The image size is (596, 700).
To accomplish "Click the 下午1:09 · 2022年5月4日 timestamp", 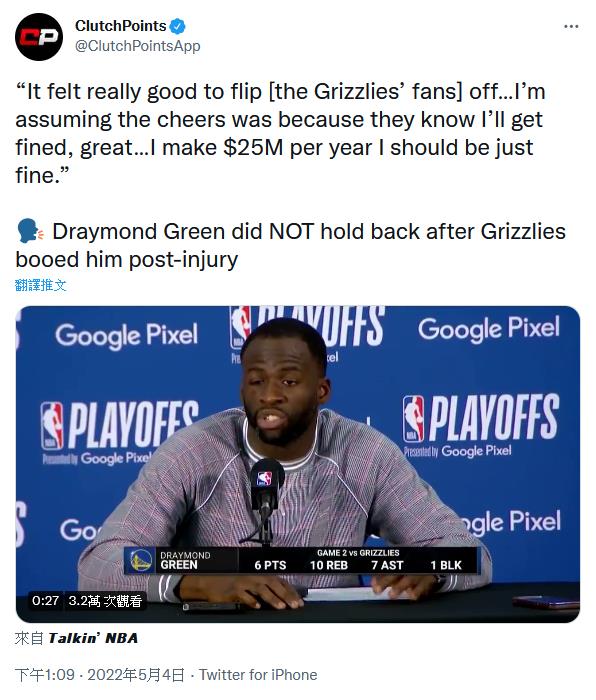I will click(100, 675).
